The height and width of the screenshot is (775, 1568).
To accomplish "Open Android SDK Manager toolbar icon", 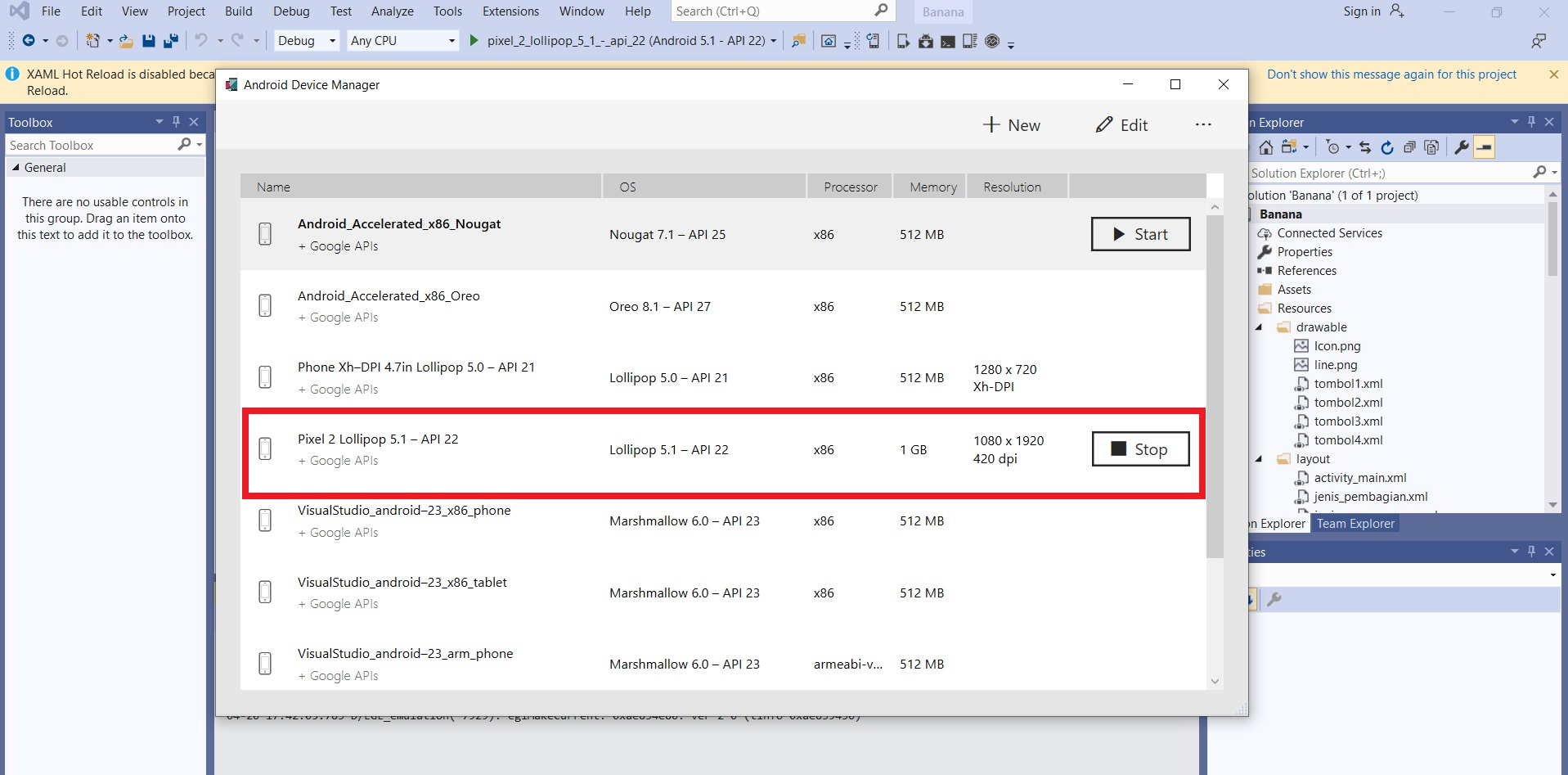I will click(x=926, y=41).
